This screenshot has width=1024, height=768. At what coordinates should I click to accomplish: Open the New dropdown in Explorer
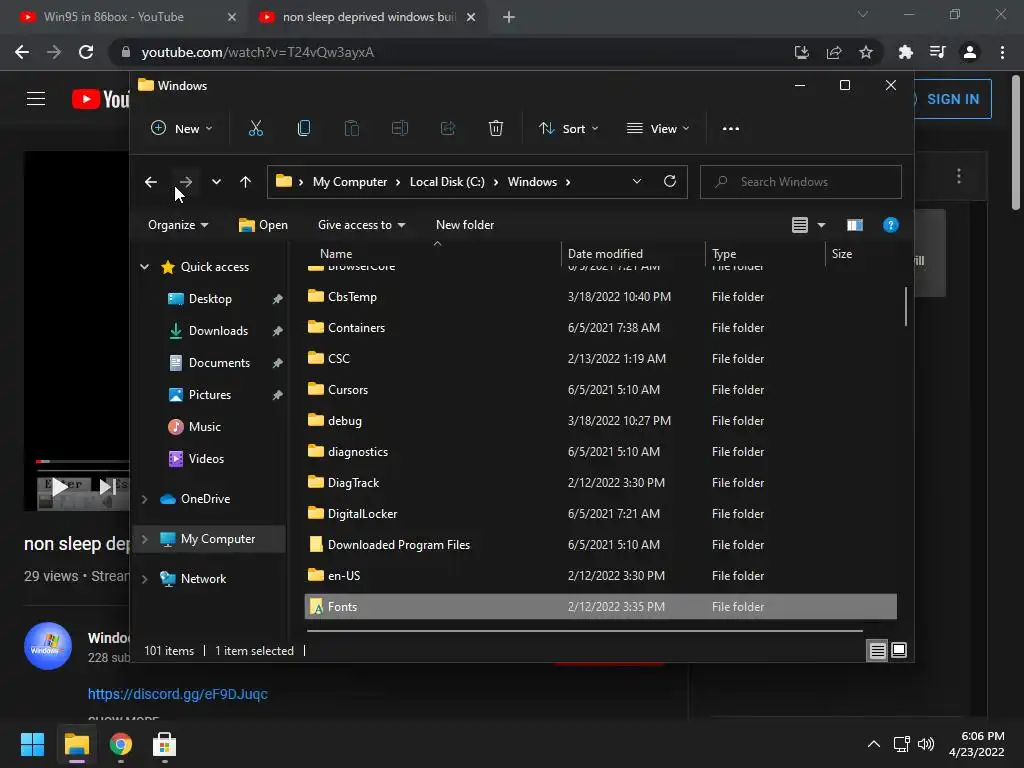[x=182, y=129]
